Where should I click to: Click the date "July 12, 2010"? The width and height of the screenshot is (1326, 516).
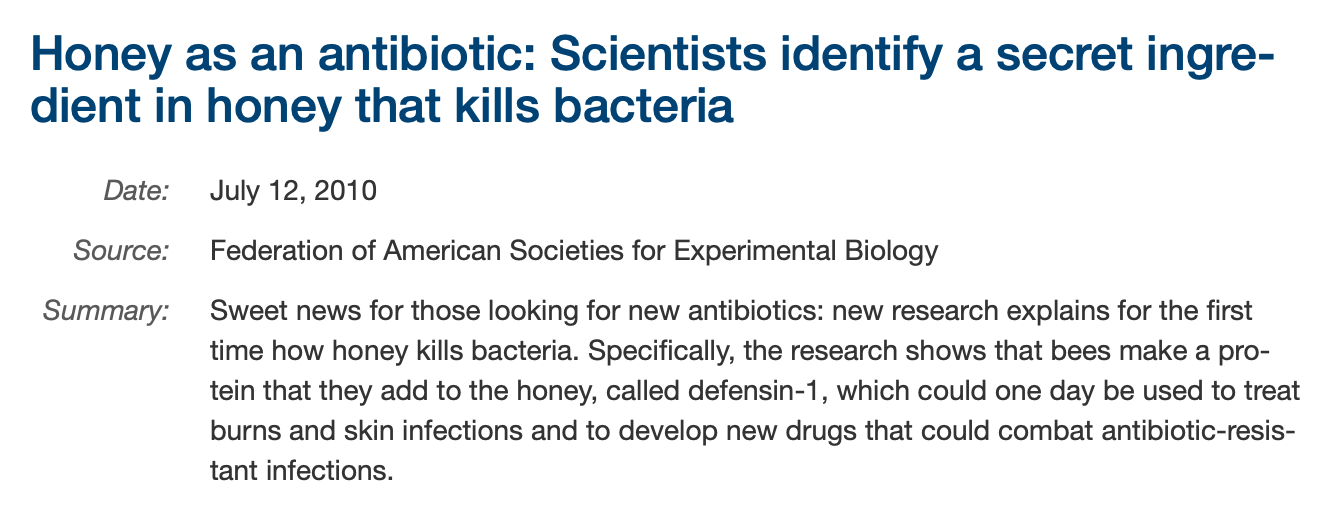pos(293,191)
